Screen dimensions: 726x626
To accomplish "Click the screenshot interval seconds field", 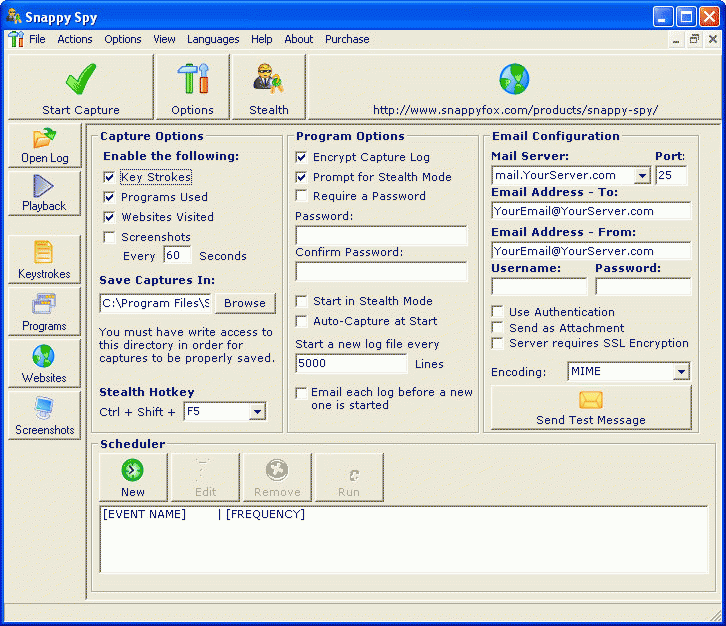I will point(177,255).
